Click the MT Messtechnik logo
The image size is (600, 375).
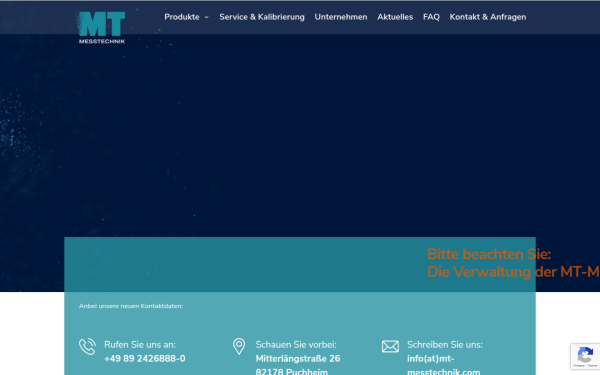[x=101, y=28]
